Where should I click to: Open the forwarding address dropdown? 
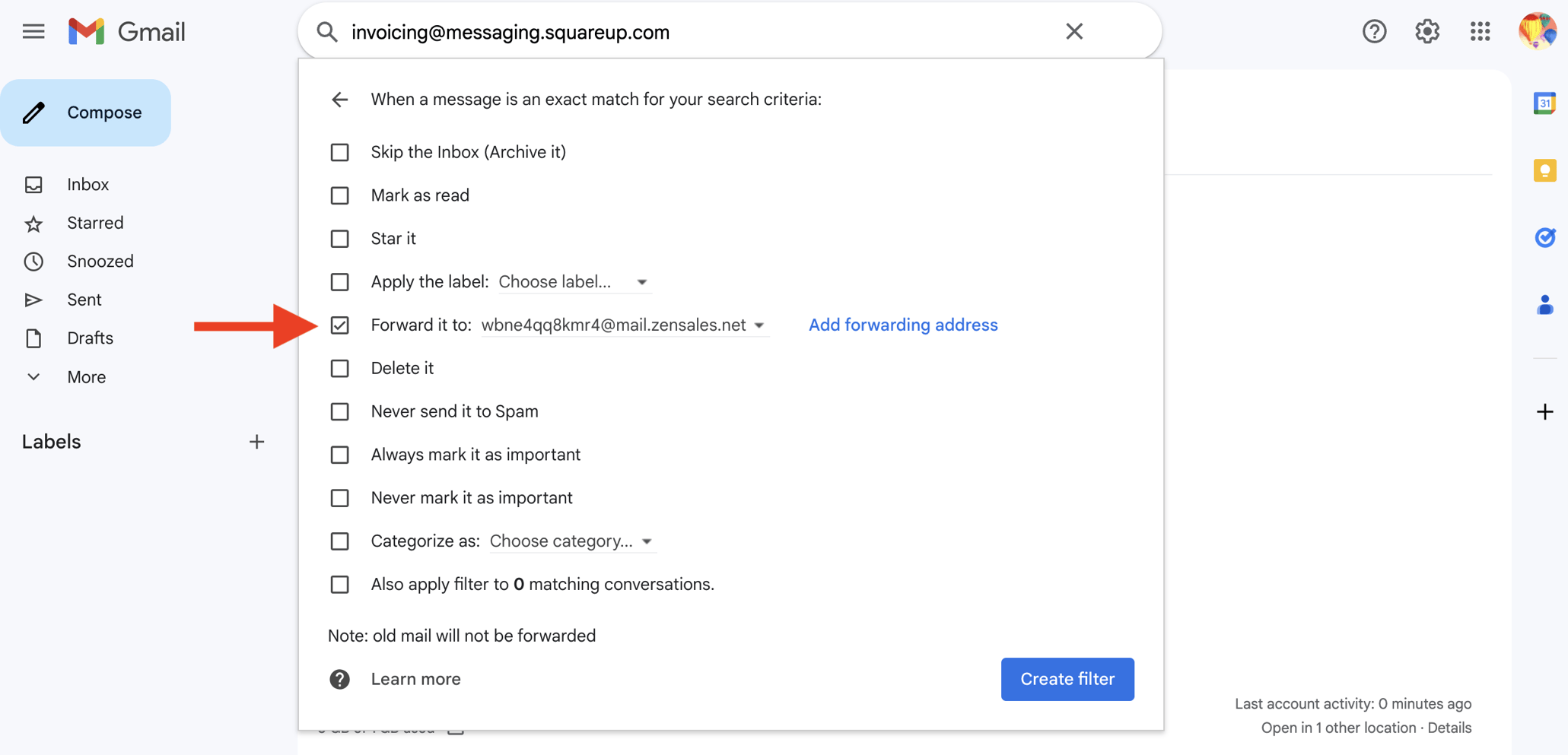[624, 325]
